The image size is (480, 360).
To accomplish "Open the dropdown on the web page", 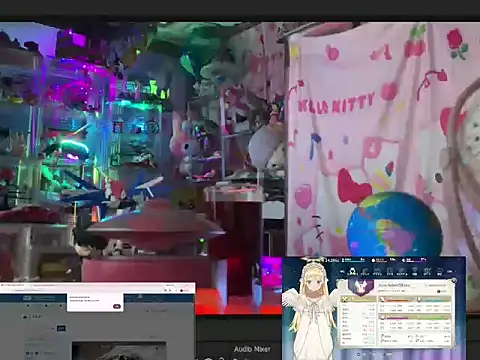I will 45,328.
